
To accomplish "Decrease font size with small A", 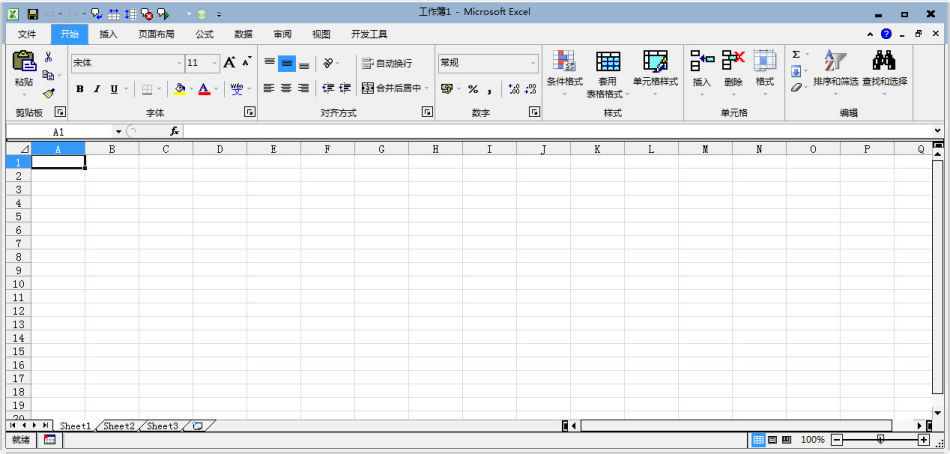I will click(x=247, y=62).
